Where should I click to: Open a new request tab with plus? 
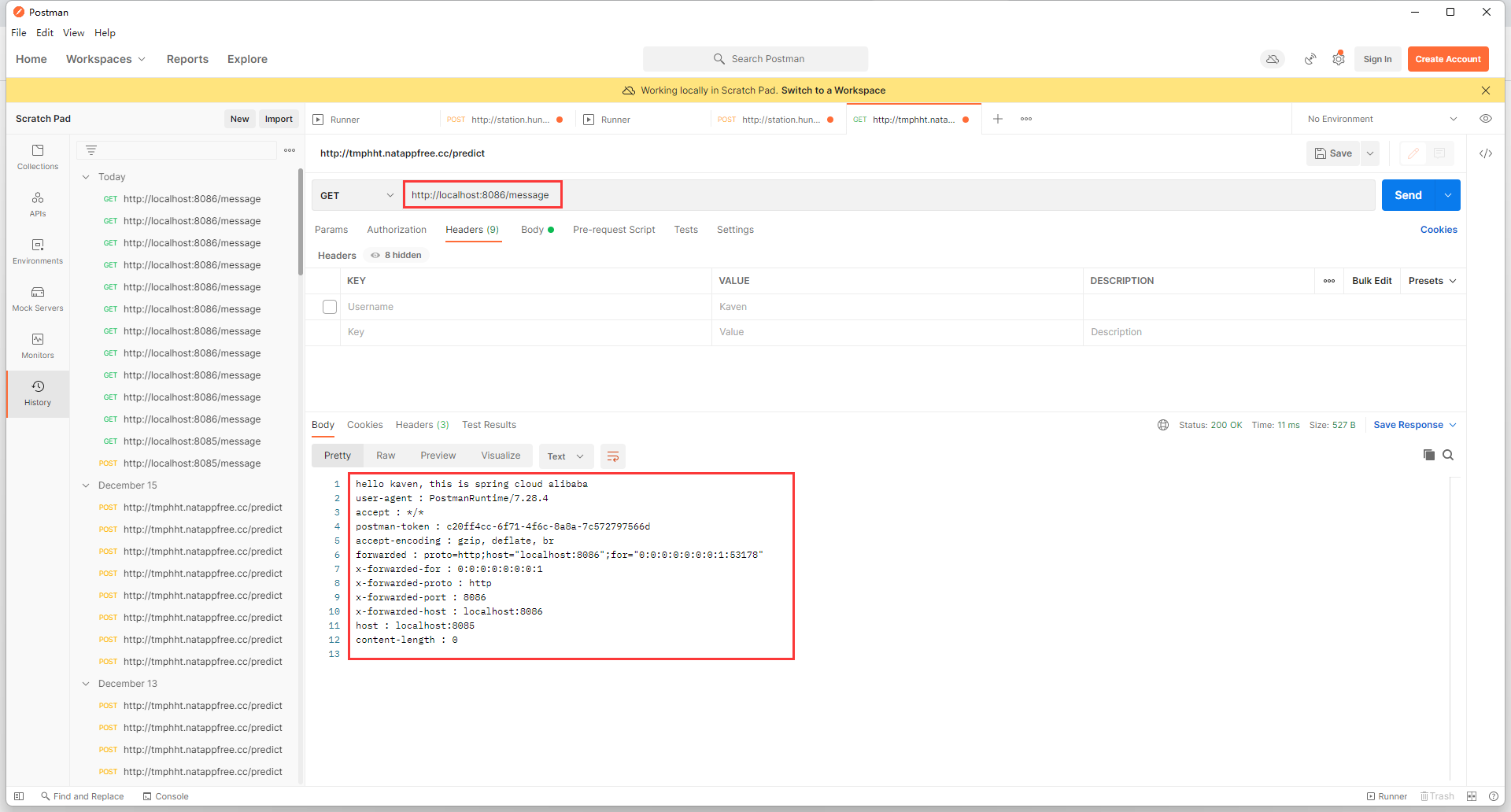point(998,119)
